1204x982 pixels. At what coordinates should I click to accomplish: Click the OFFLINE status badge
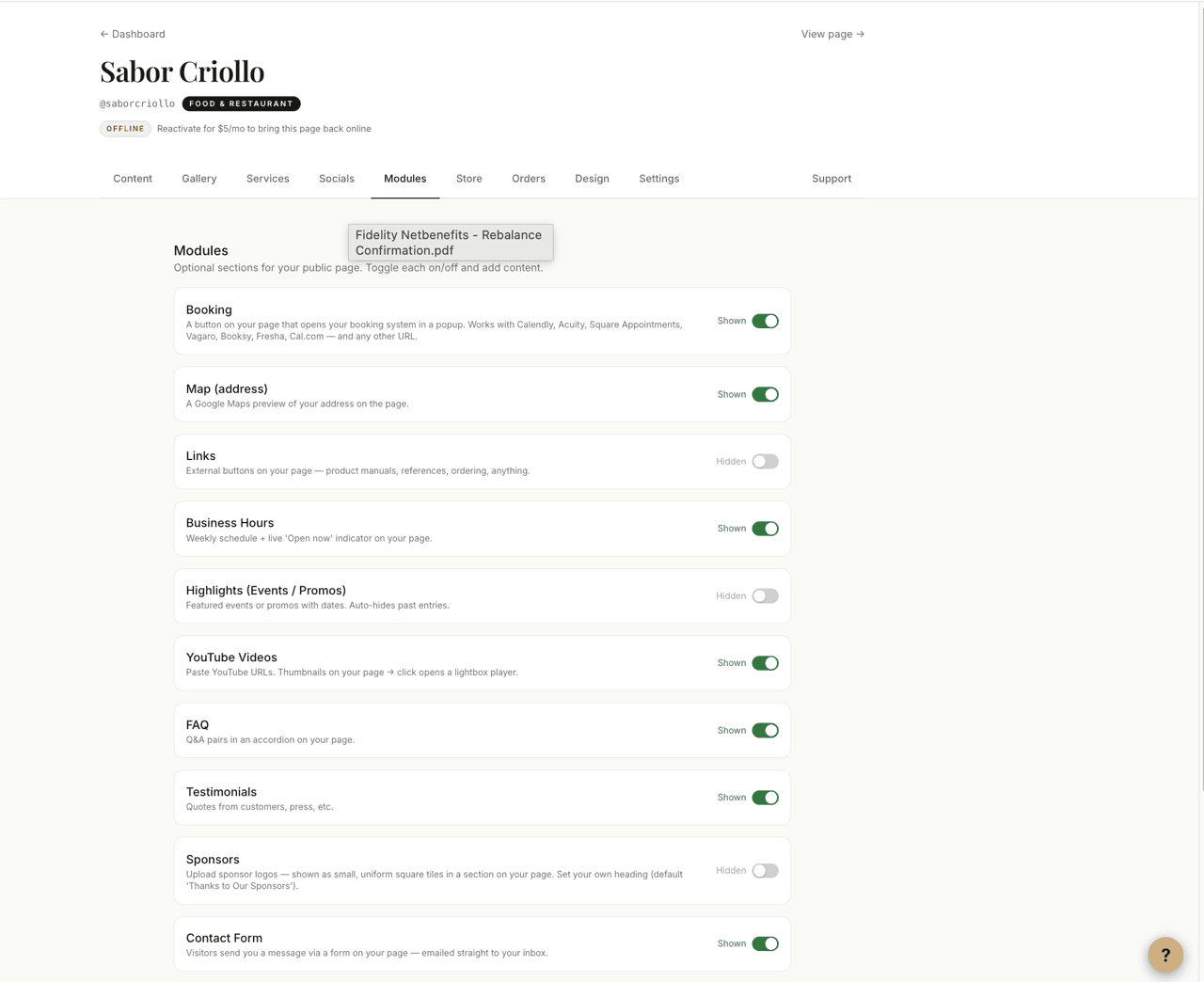coord(125,129)
